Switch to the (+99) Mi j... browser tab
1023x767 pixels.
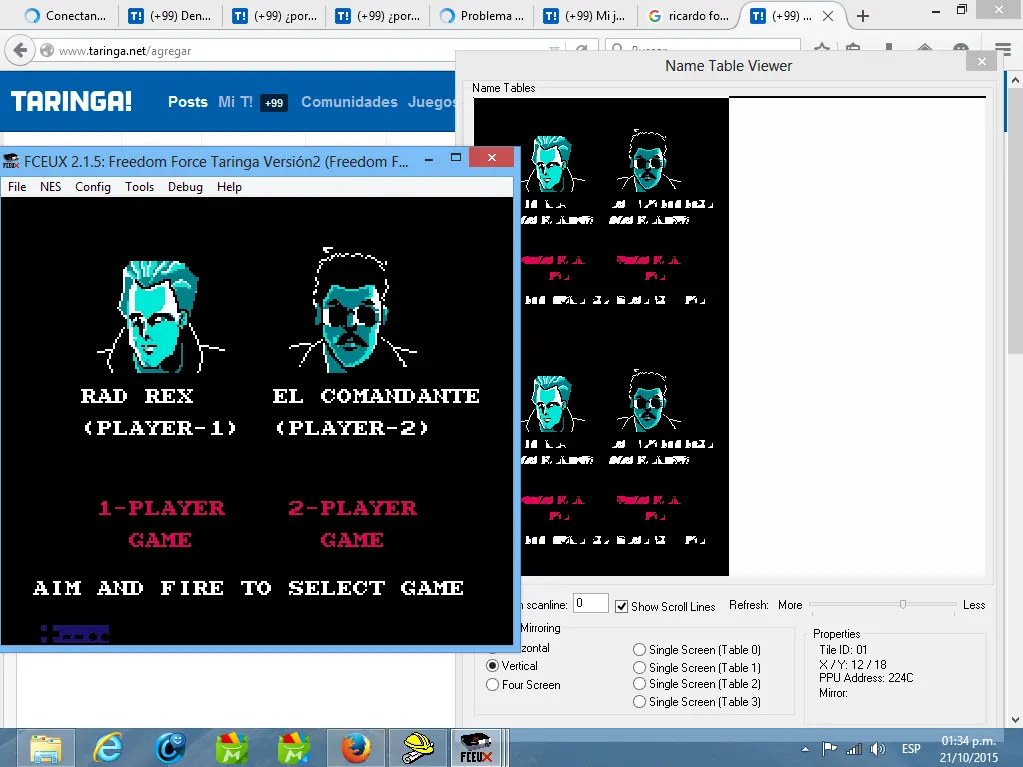click(x=585, y=16)
